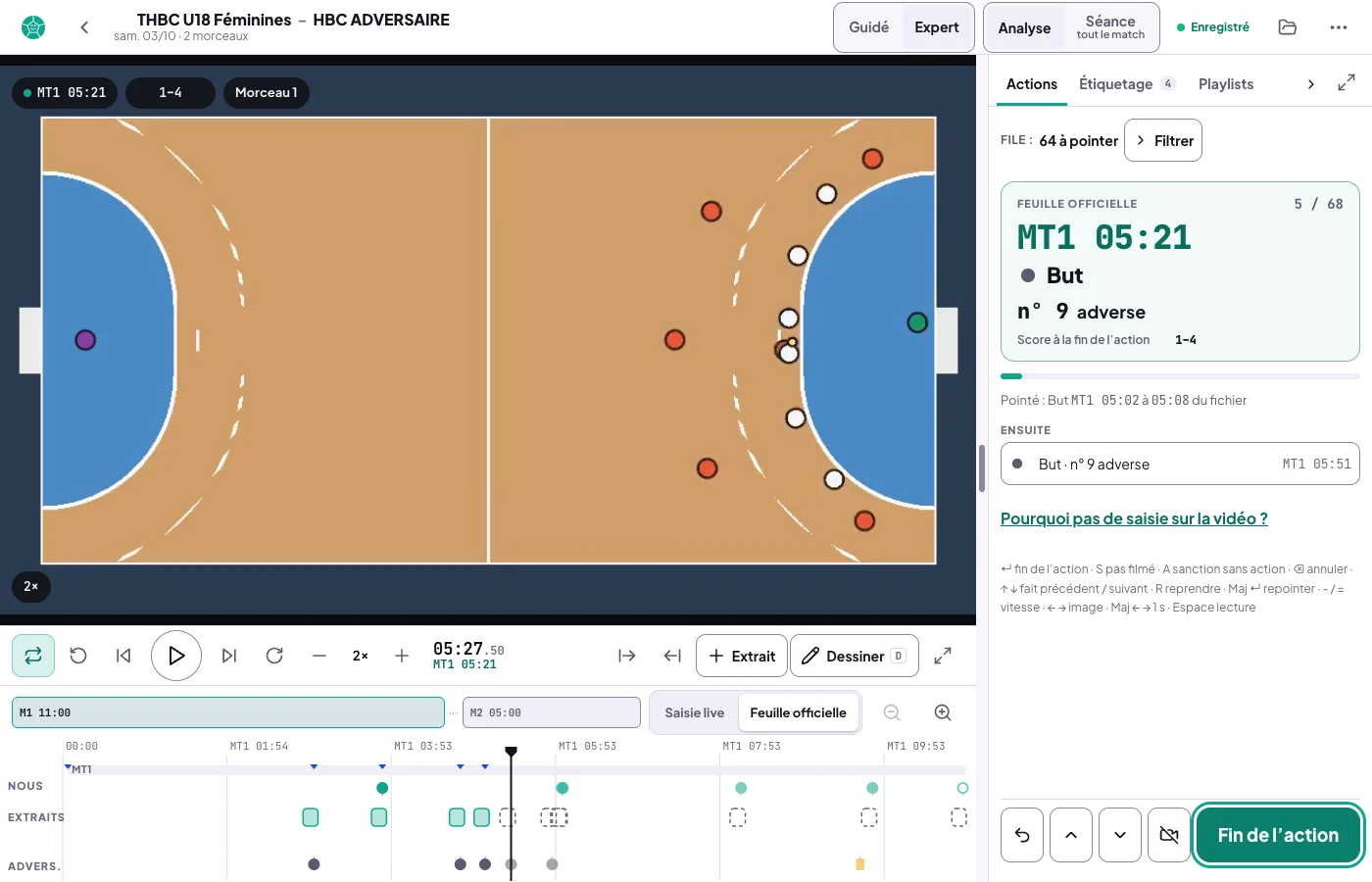1372x882 pixels.
Task: Show more tabs with right chevron
Action: pyautogui.click(x=1311, y=84)
